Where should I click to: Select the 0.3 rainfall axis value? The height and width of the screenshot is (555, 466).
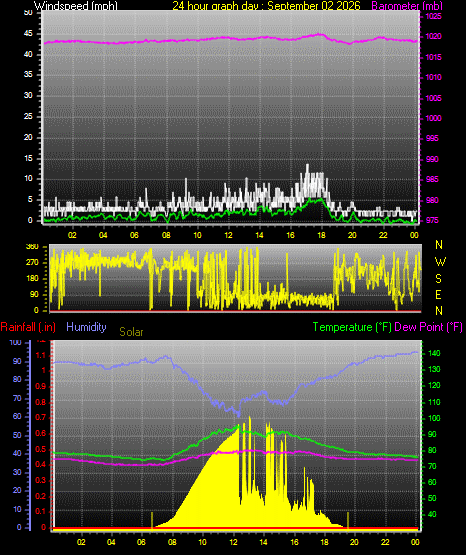(x=41, y=480)
